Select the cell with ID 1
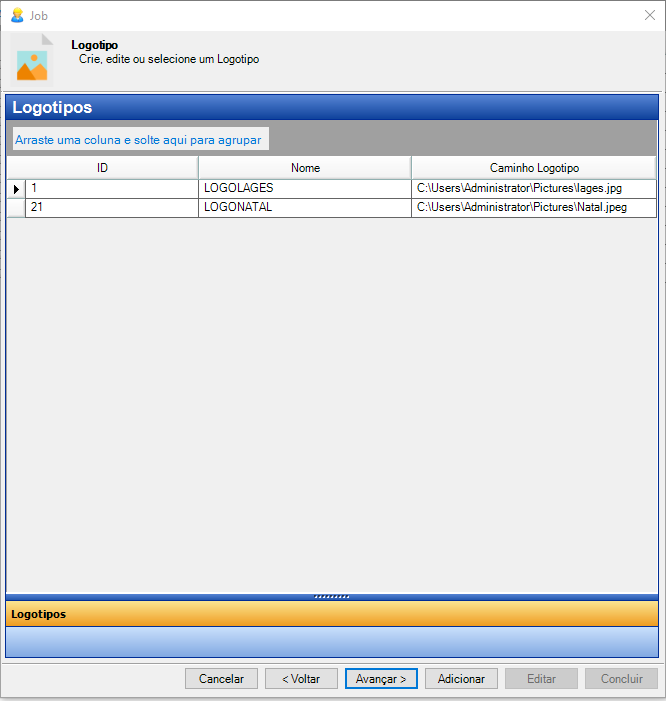The width and height of the screenshot is (666, 701). [x=111, y=188]
